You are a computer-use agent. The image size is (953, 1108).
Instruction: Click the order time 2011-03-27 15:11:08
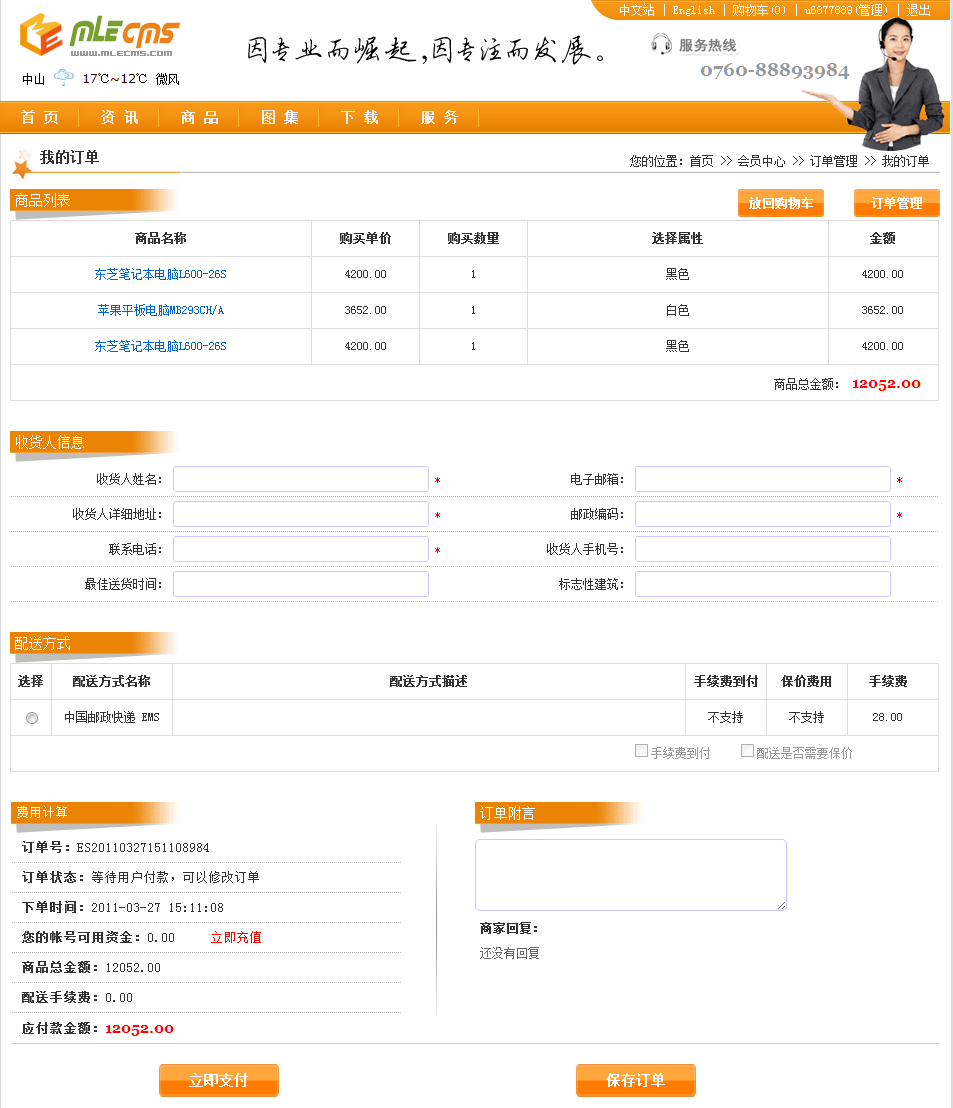coord(158,907)
